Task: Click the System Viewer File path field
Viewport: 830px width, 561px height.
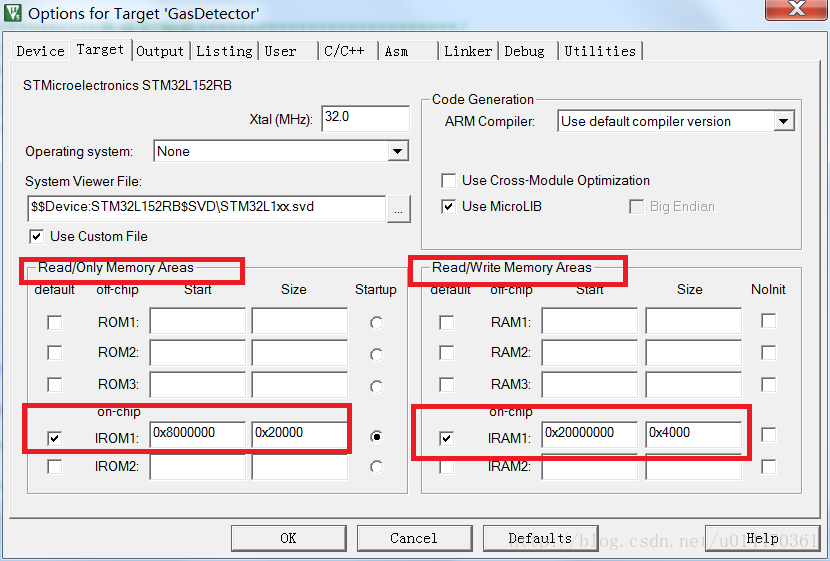Action: tap(206, 208)
